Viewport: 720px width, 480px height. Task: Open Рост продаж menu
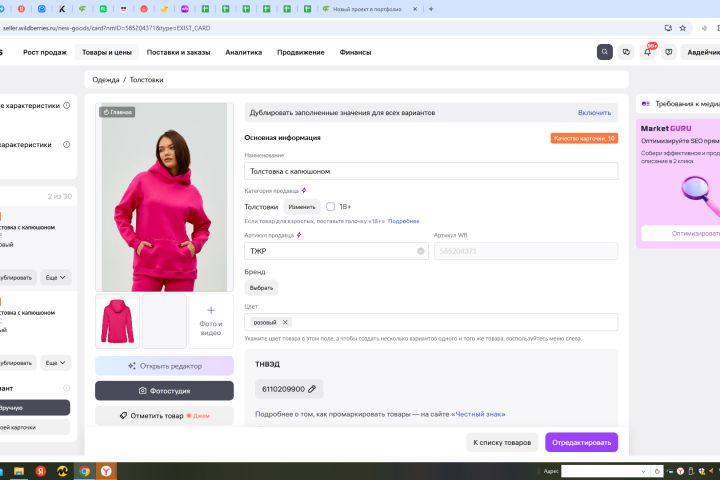45,52
